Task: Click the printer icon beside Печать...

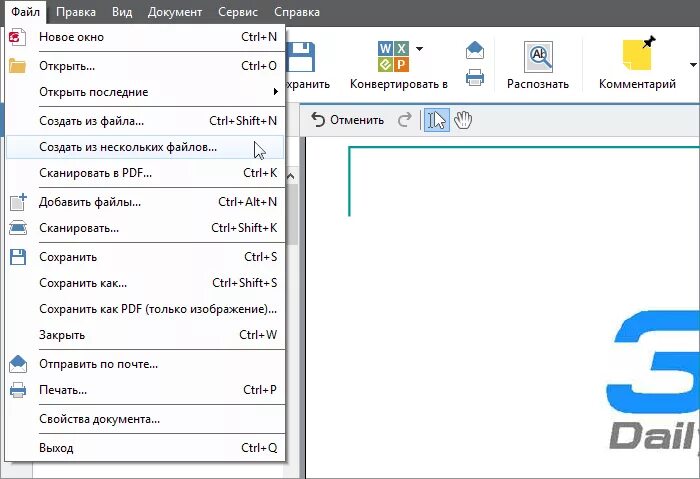Action: point(18,390)
